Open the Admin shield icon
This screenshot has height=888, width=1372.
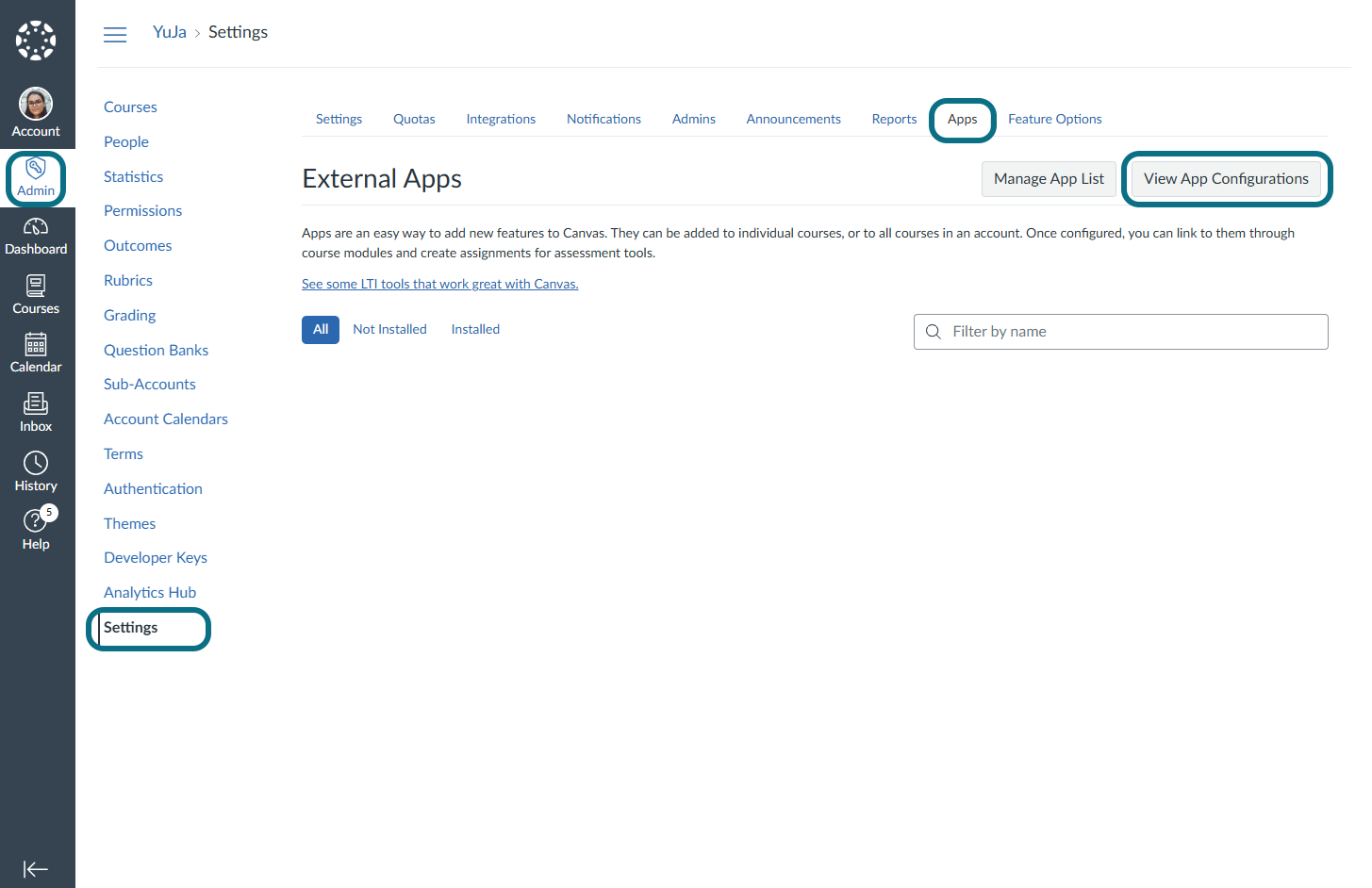pos(36,169)
